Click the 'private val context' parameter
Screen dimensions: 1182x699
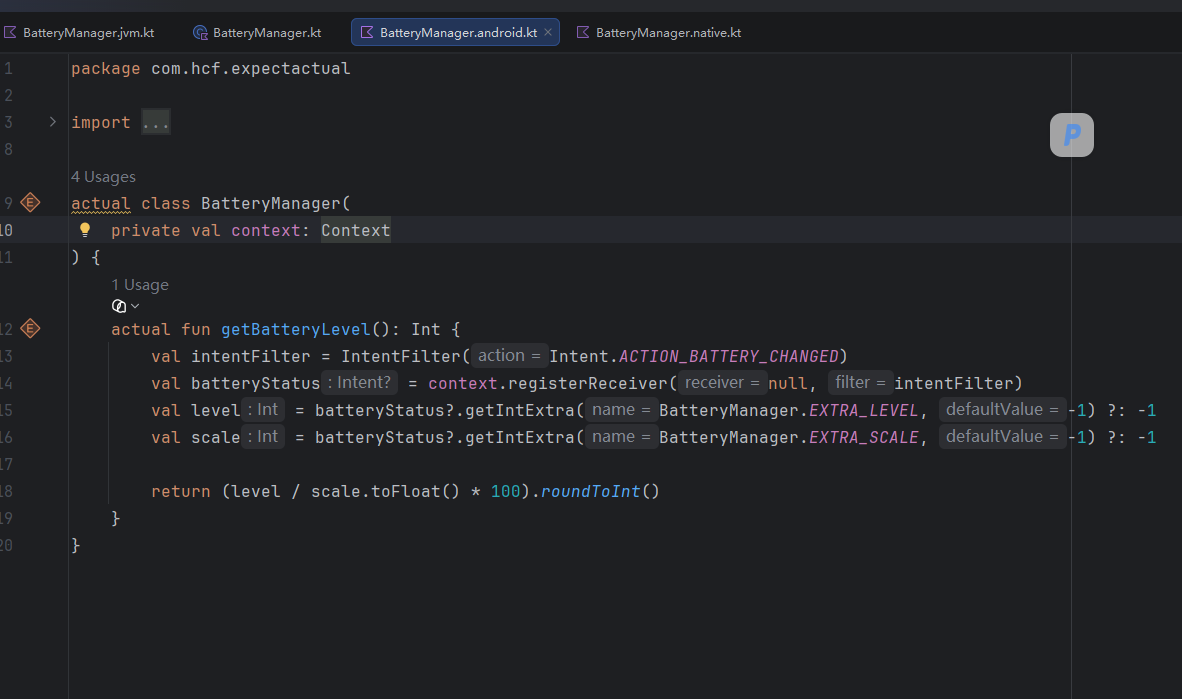[x=206, y=231]
